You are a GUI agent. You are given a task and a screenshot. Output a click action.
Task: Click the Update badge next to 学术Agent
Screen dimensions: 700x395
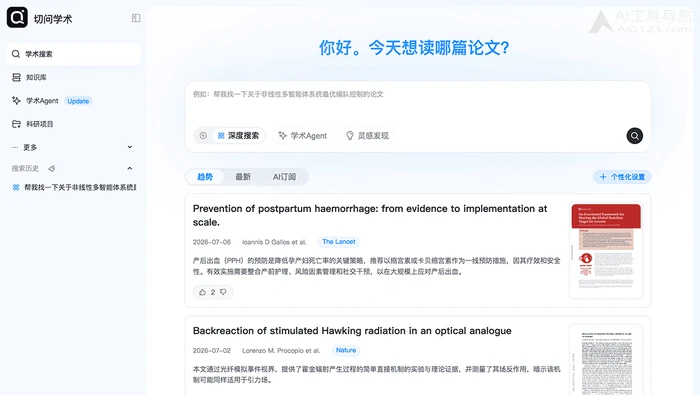click(x=78, y=101)
